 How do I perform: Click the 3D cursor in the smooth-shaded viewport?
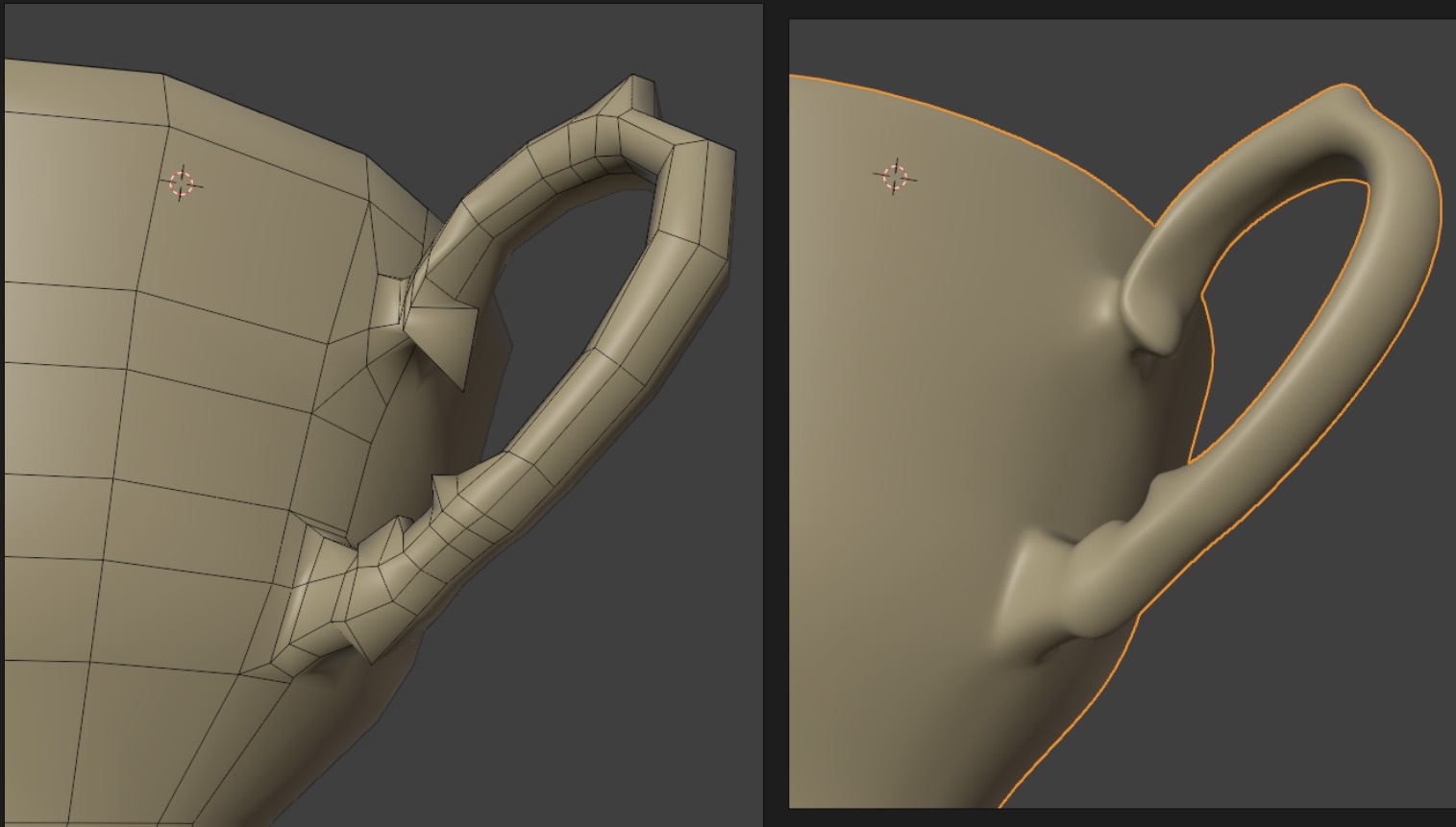(895, 177)
